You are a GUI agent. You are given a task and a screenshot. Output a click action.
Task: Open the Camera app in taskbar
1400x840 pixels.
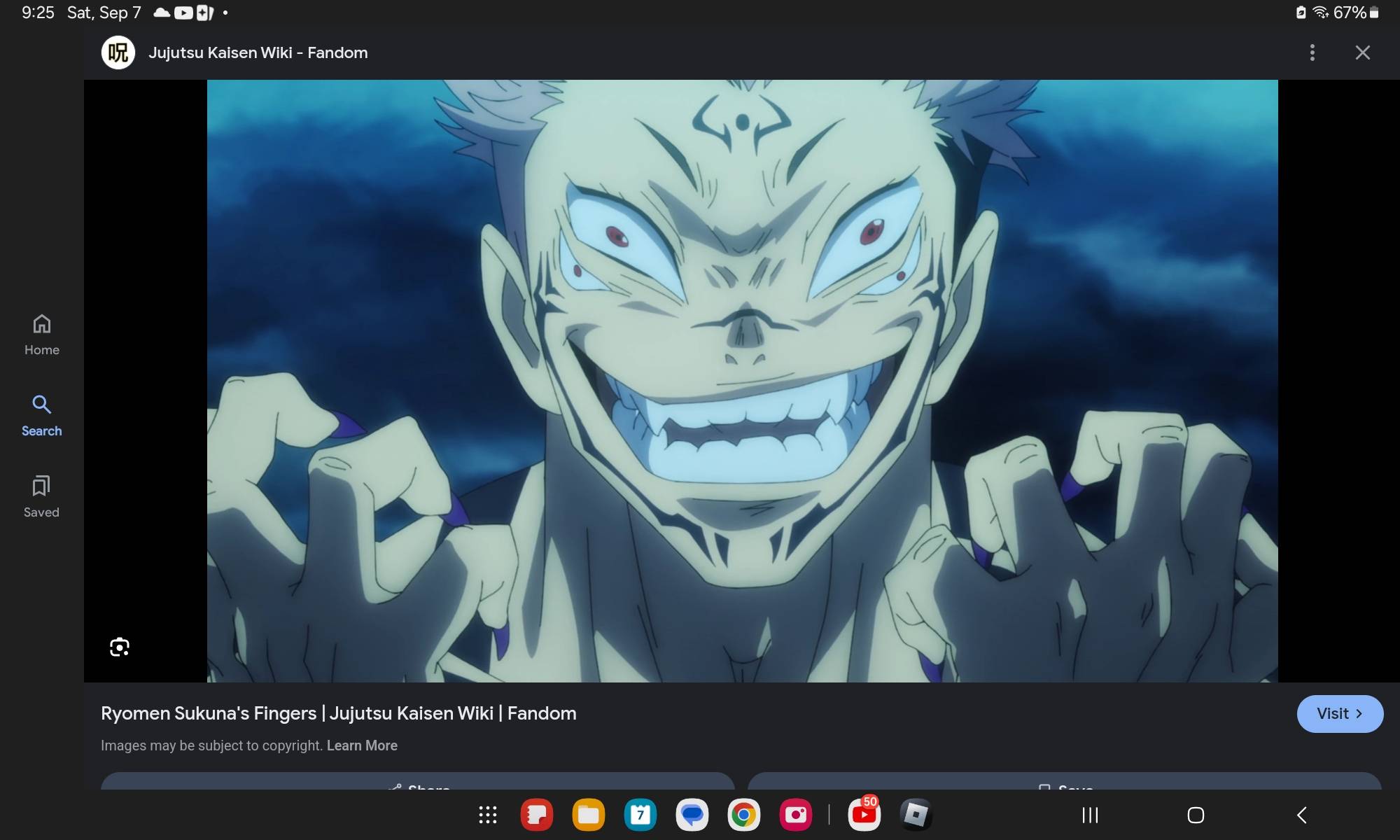796,815
